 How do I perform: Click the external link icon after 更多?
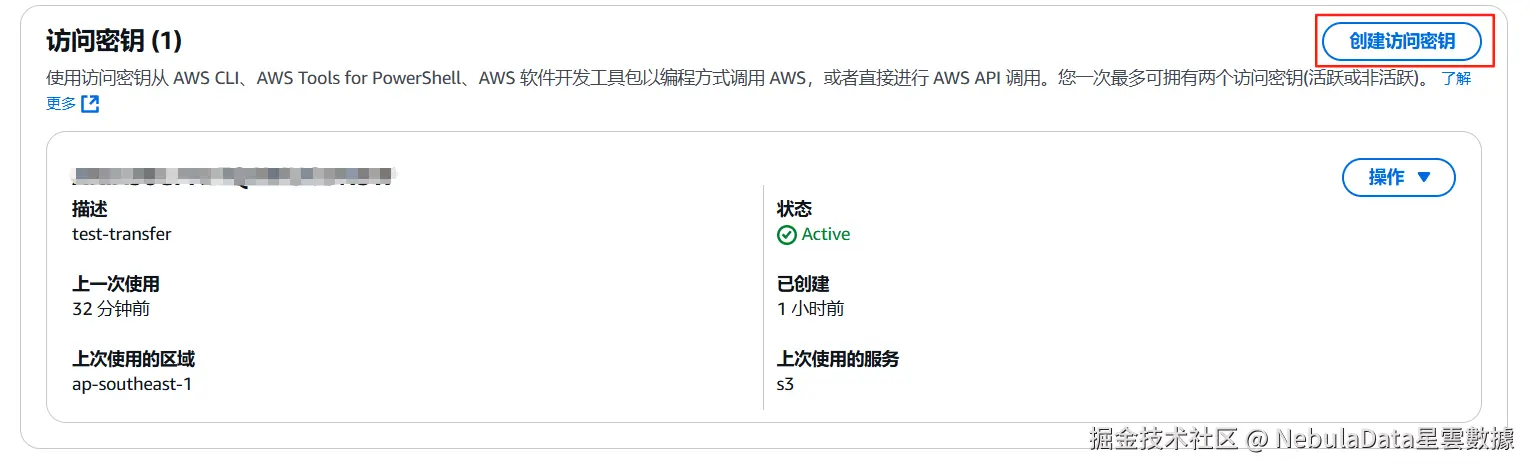point(90,104)
